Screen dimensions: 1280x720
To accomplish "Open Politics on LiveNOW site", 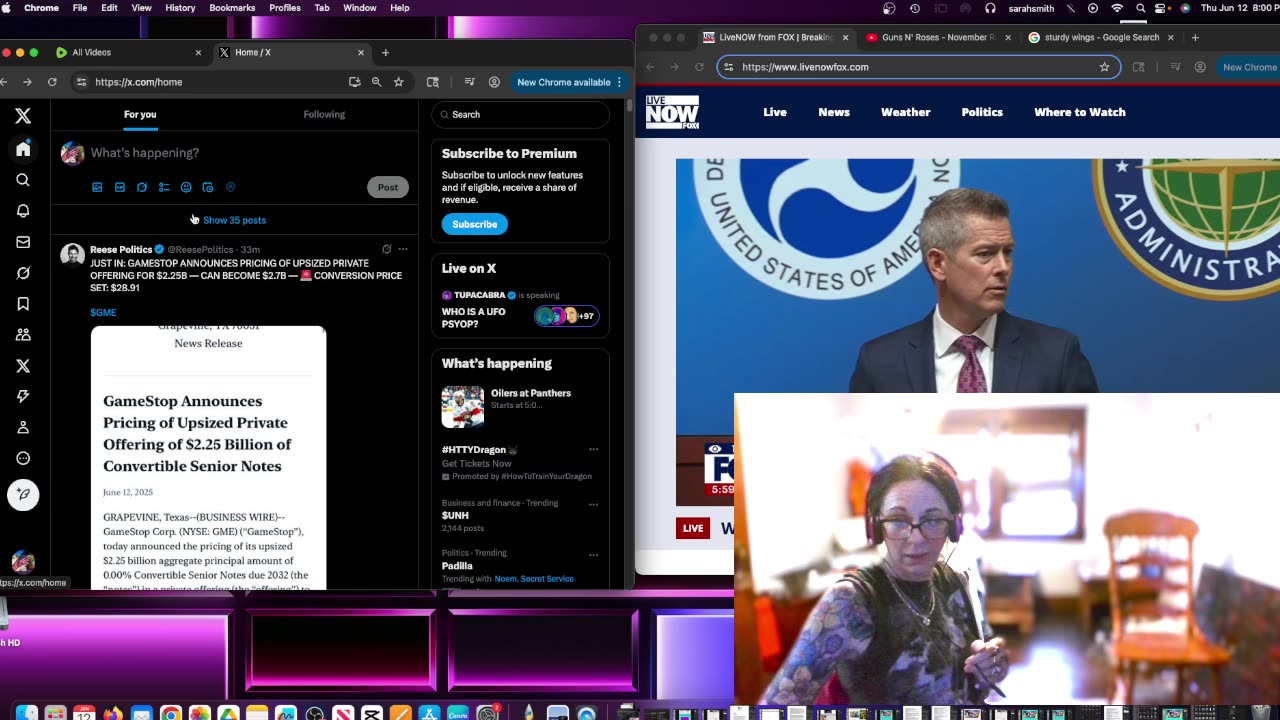I will pos(982,112).
